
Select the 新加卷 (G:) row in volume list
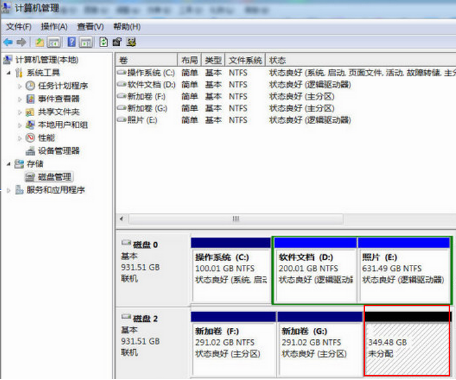click(286, 108)
